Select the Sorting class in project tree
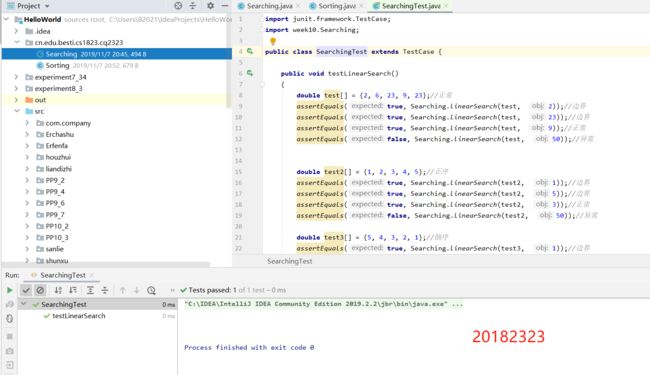This screenshot has height=375, width=650. click(57, 65)
